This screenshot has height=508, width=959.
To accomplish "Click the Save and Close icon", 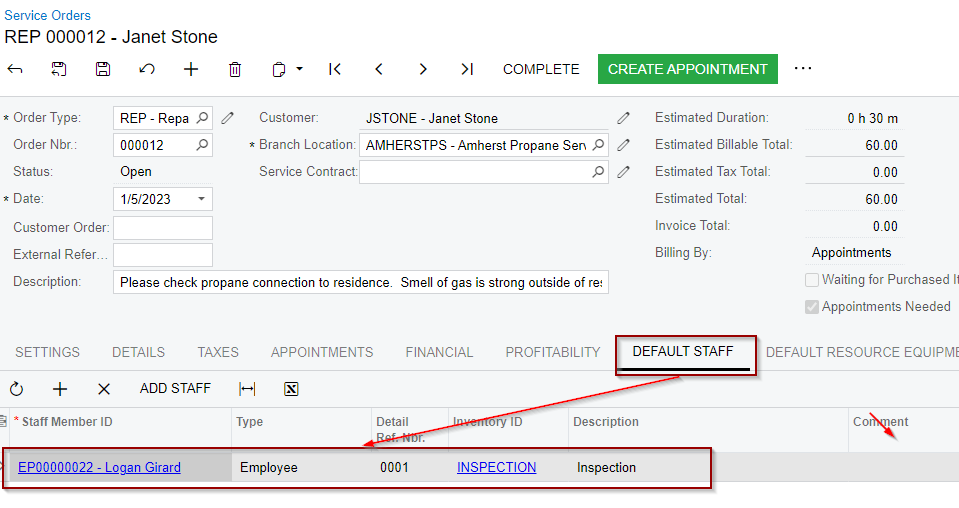I will (x=59, y=69).
